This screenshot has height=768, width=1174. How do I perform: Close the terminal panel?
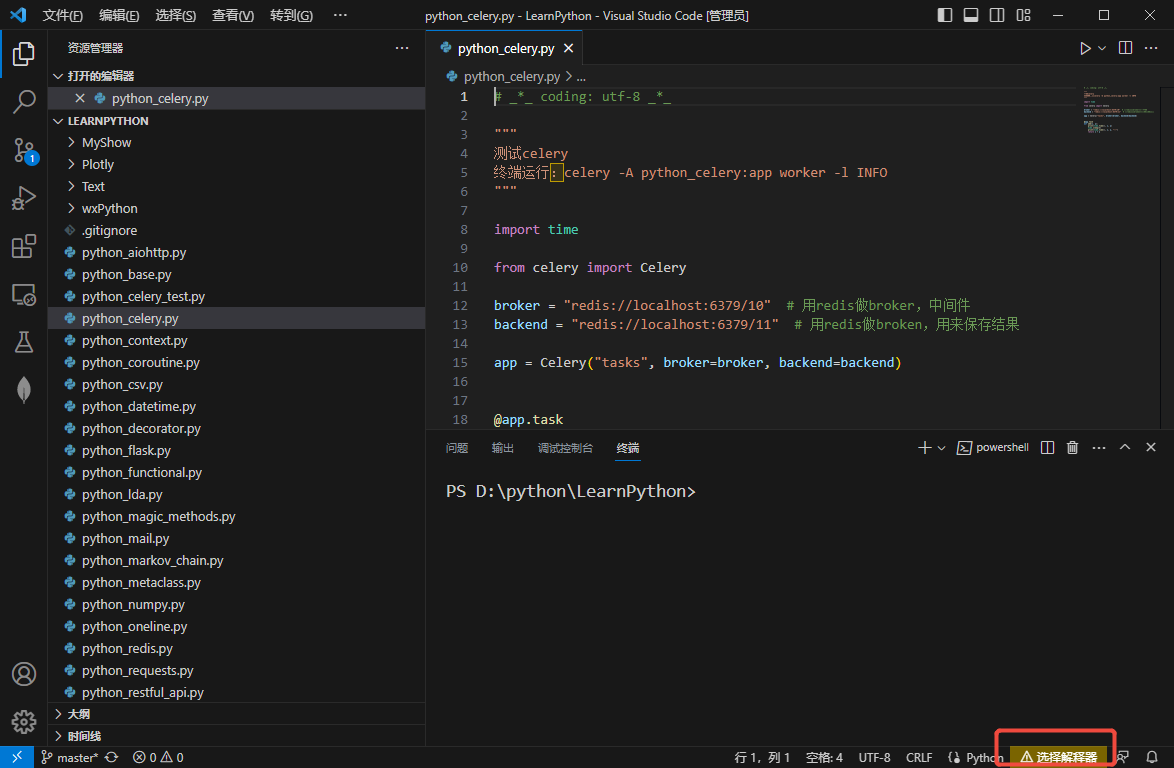point(1151,447)
